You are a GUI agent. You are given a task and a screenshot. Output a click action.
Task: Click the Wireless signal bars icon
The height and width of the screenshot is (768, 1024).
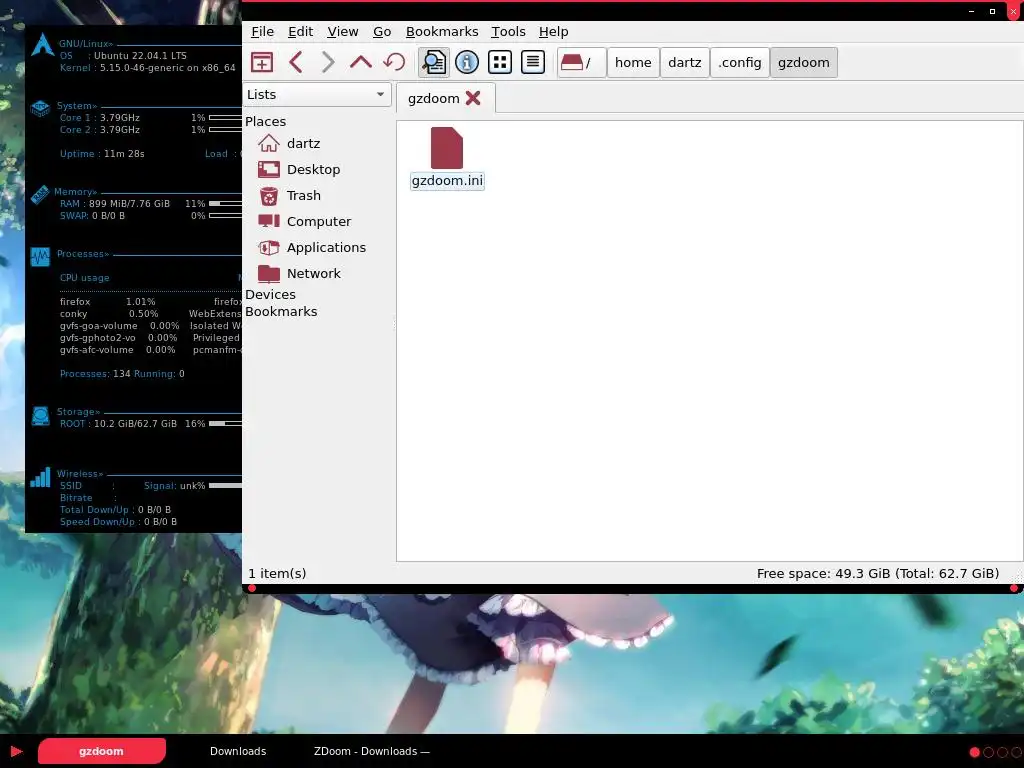(x=40, y=477)
